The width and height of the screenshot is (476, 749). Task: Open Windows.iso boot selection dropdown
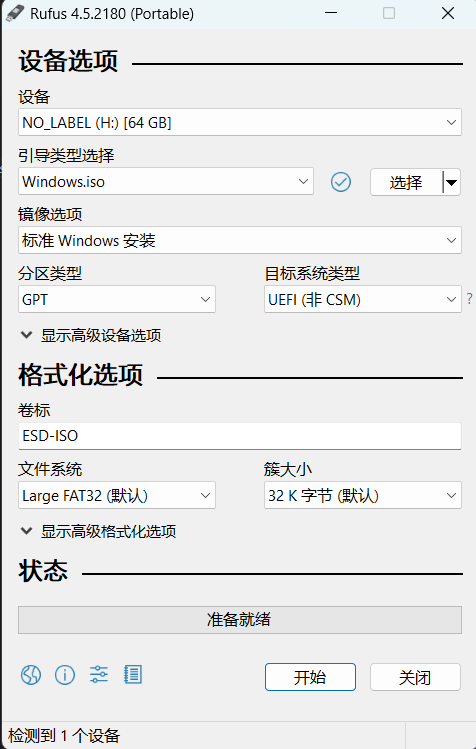166,182
